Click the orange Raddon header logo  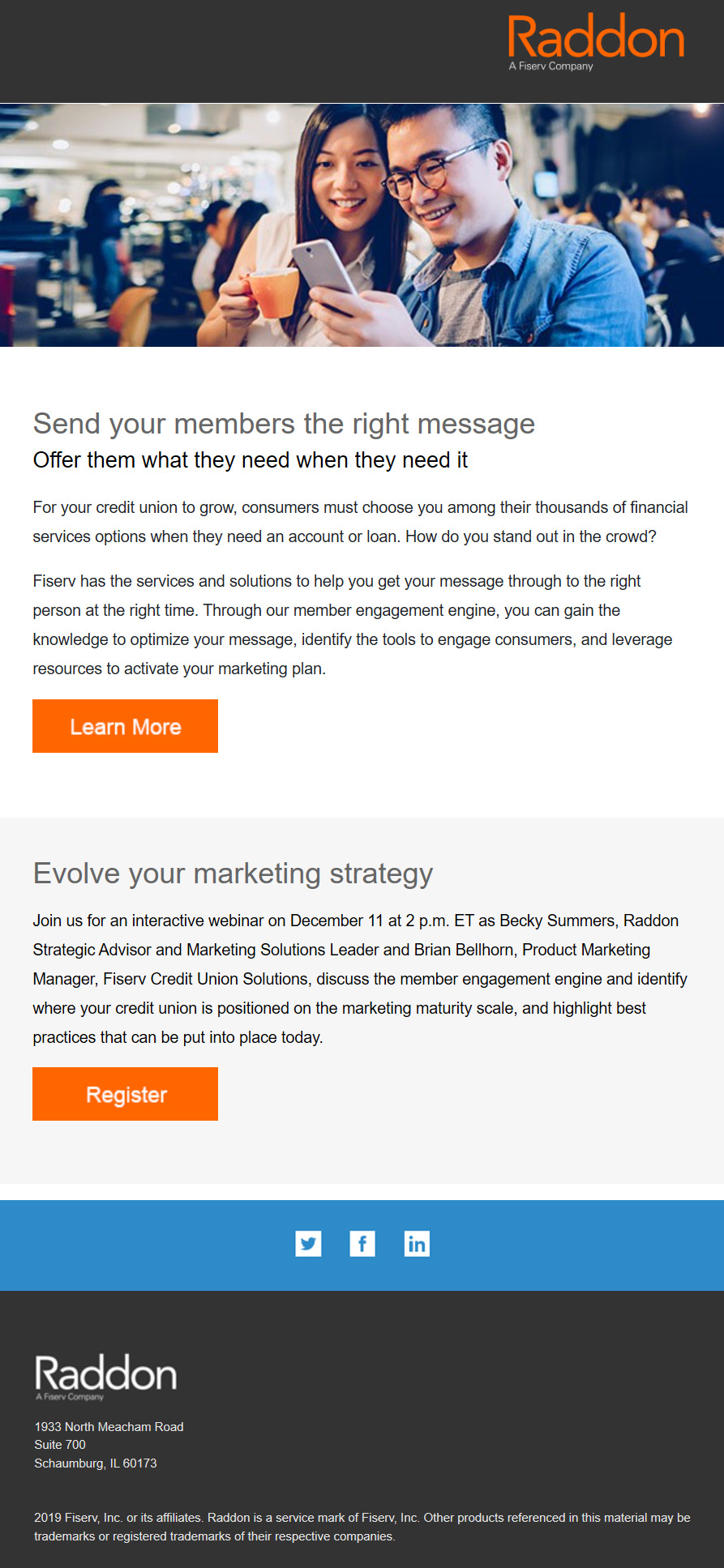pyautogui.click(x=596, y=42)
